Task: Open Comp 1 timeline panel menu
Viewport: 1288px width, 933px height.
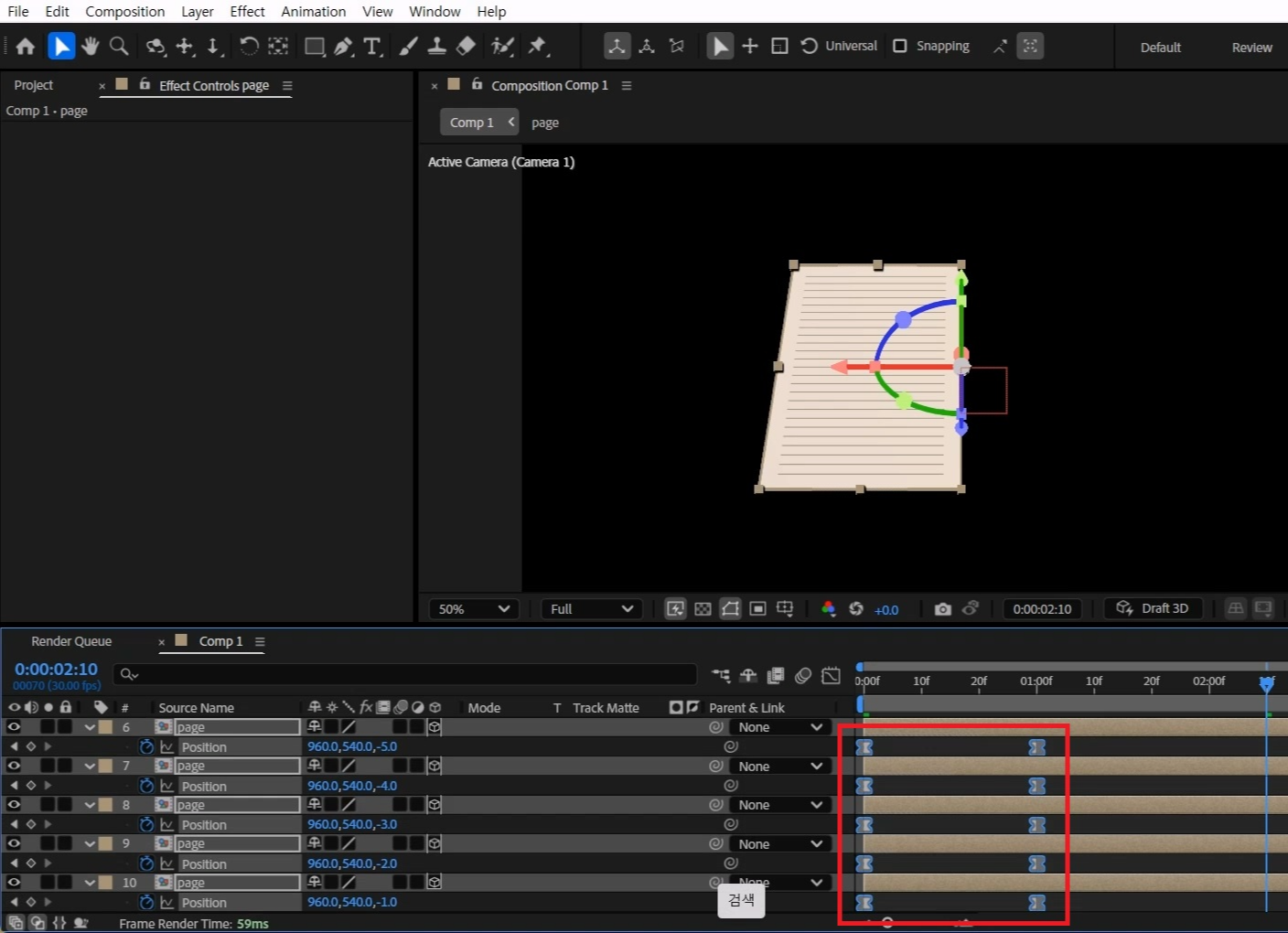Action: (x=260, y=641)
